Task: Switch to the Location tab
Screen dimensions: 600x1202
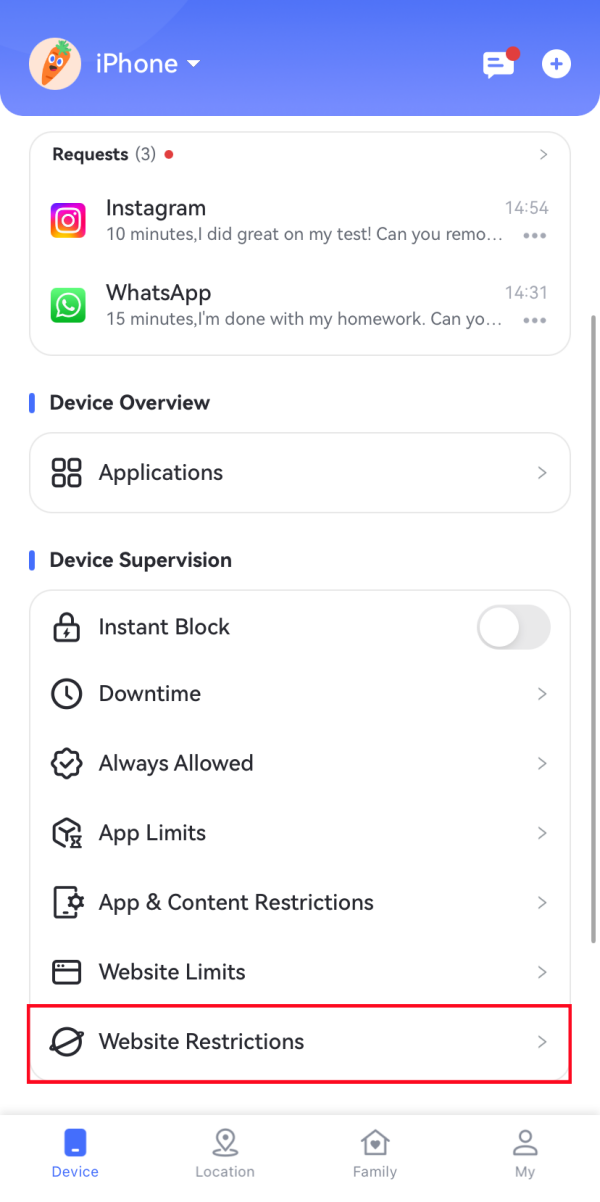Action: [x=225, y=1152]
